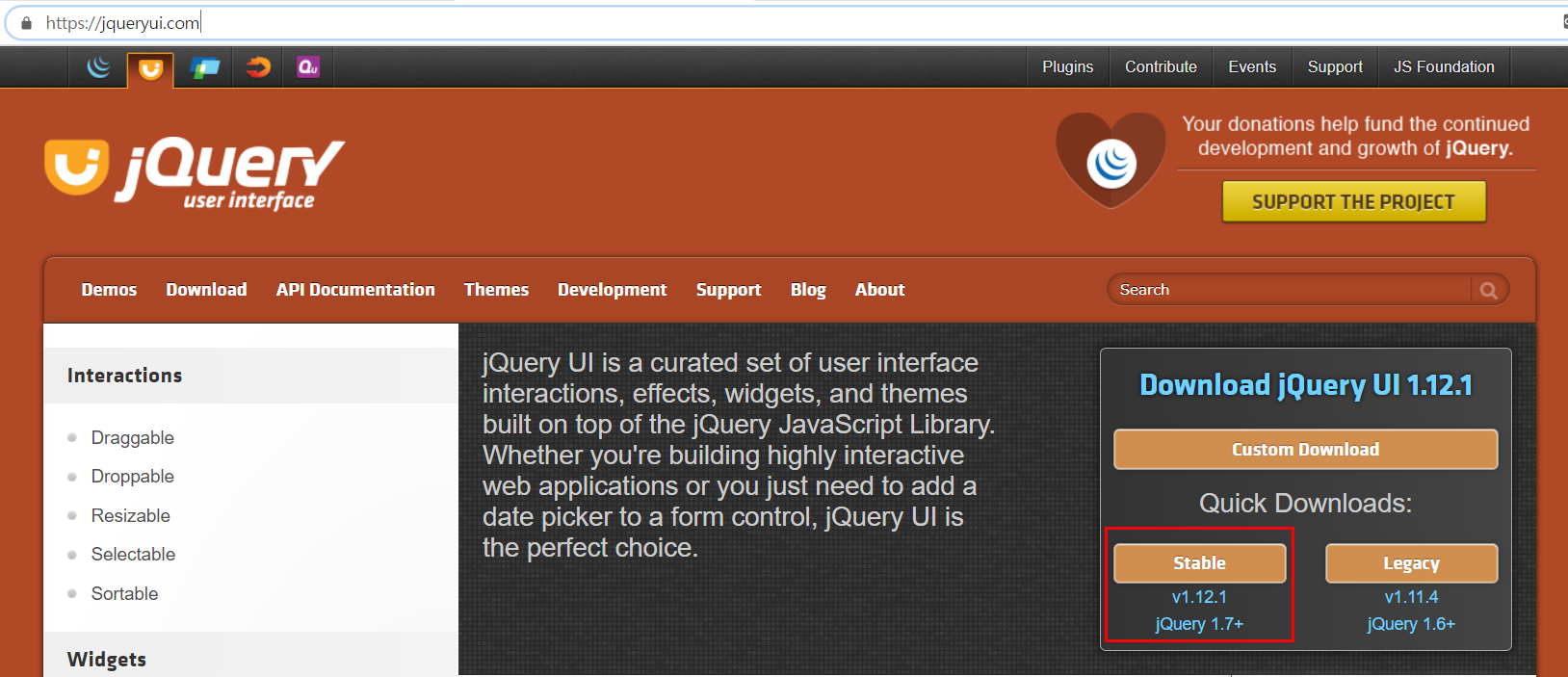Open the Draggable interaction link
The width and height of the screenshot is (1568, 677).
[133, 438]
